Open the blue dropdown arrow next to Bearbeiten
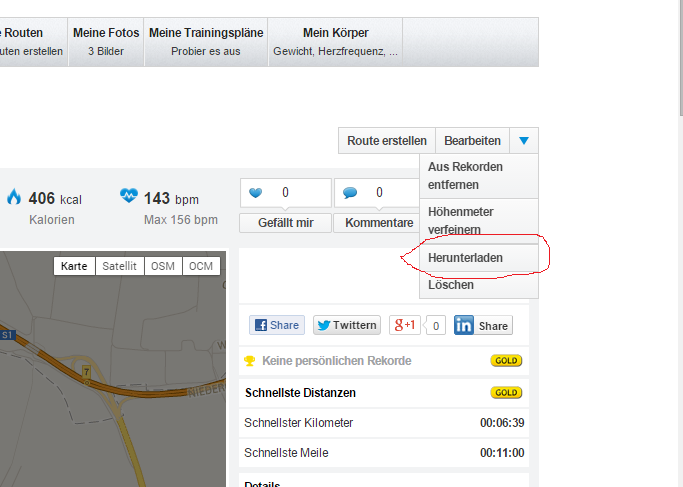Screen dimensions: 683x487 coord(524,141)
